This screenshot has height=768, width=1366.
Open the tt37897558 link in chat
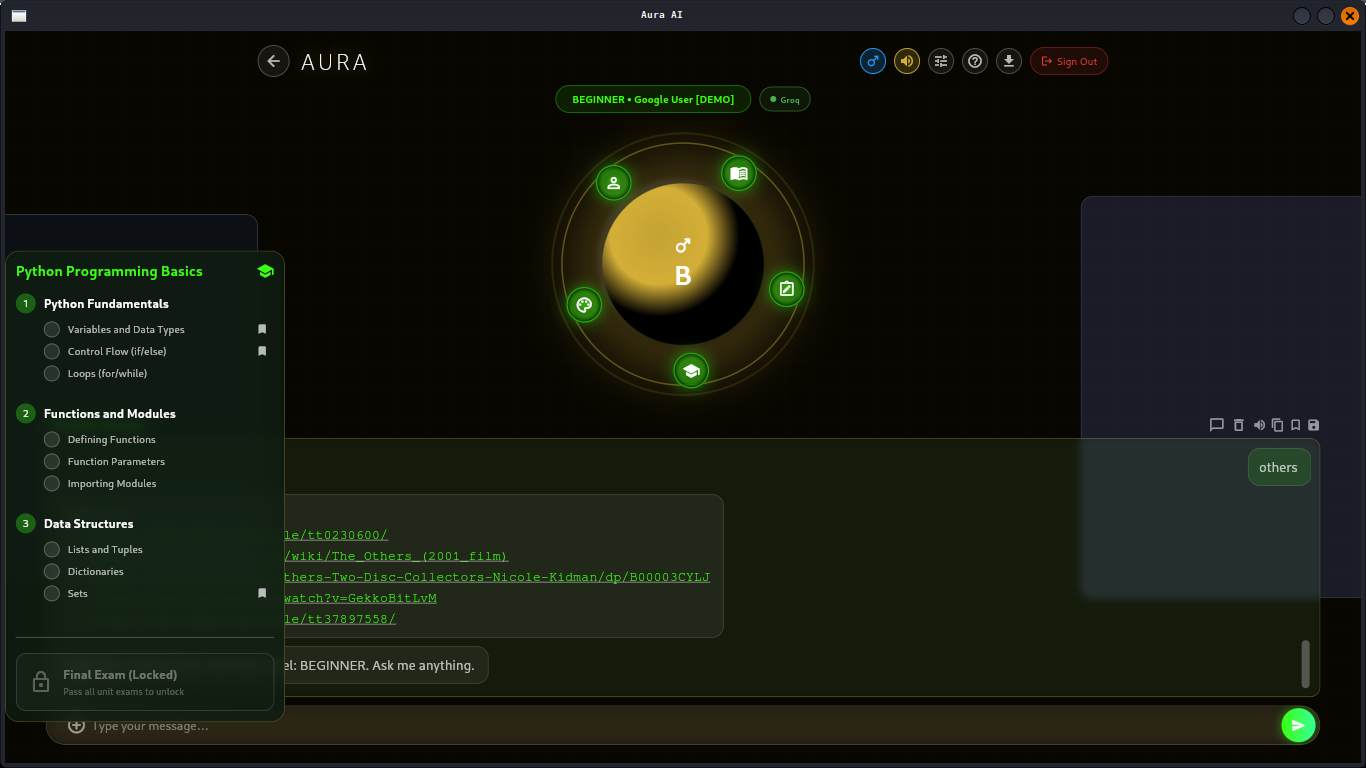(340, 619)
